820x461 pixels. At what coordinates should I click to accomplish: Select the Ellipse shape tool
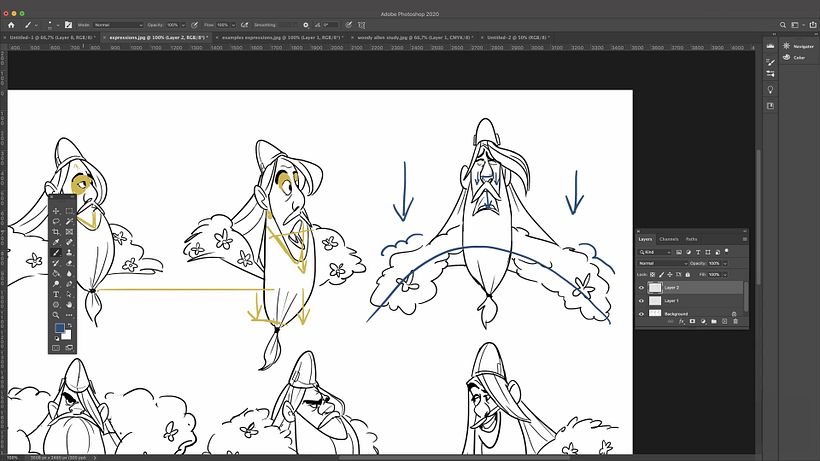tap(56, 305)
